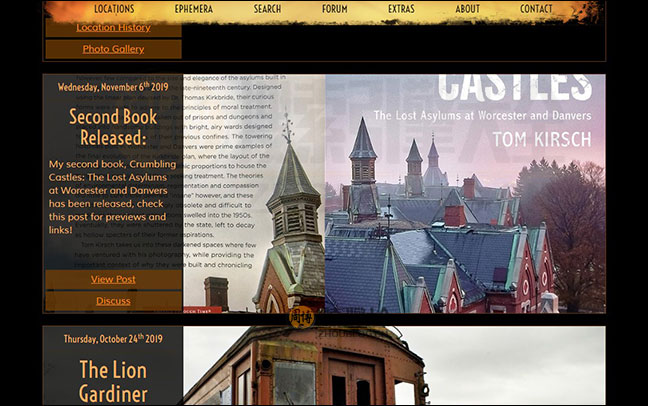
Task: Open the Crumbling Castles book cover image
Action: click(x=395, y=193)
